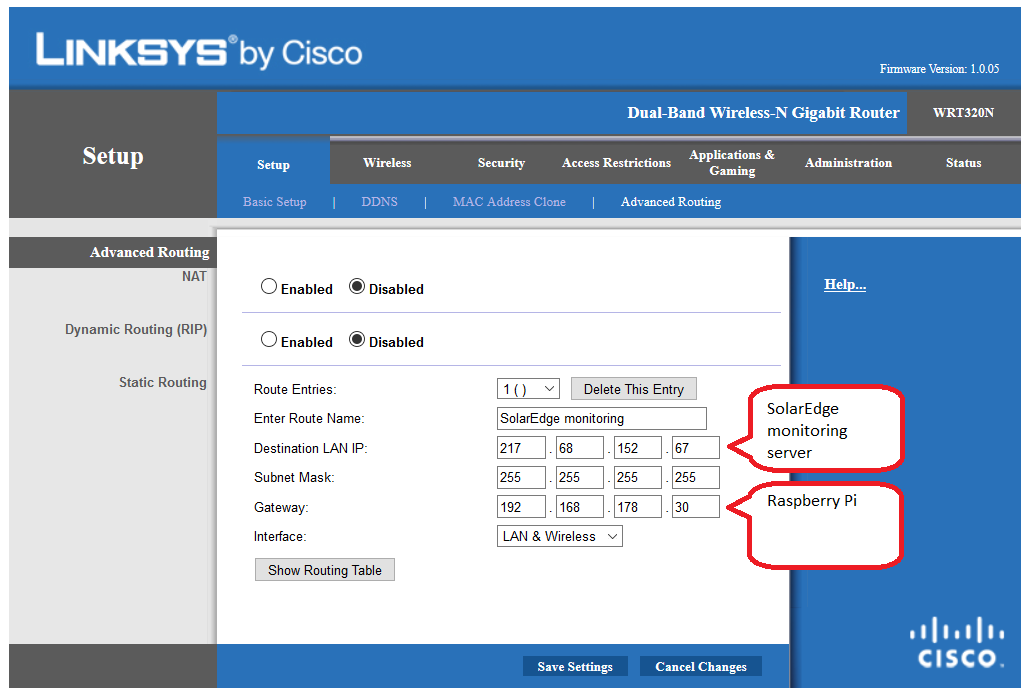Click the Delete This Entry button
The image size is (1031, 695).
(634, 389)
